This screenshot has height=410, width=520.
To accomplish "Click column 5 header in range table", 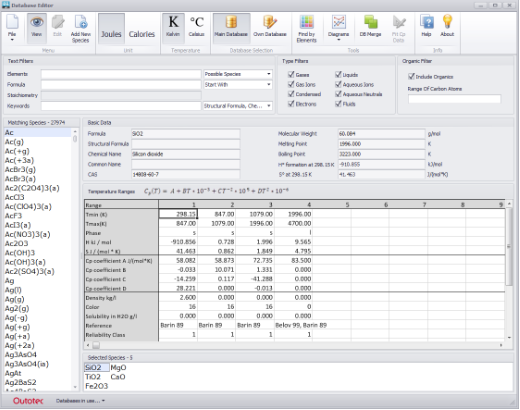I will [332, 204].
